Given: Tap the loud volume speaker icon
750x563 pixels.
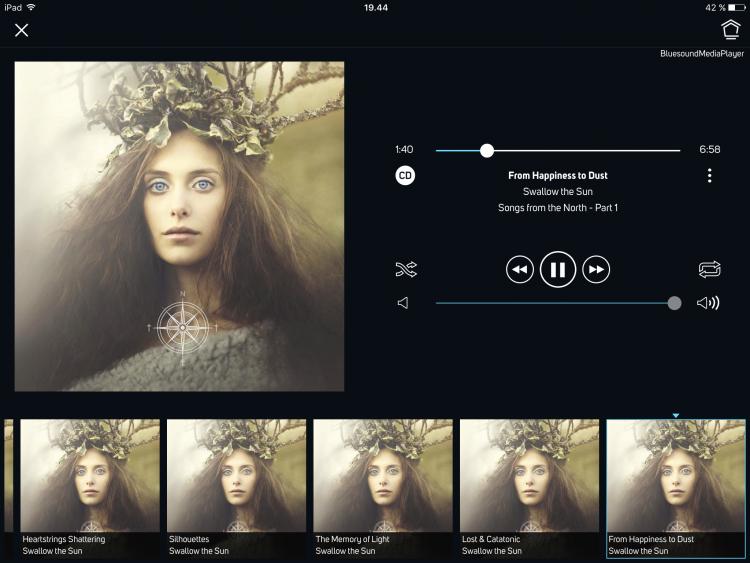Looking at the screenshot, I should coord(708,303).
